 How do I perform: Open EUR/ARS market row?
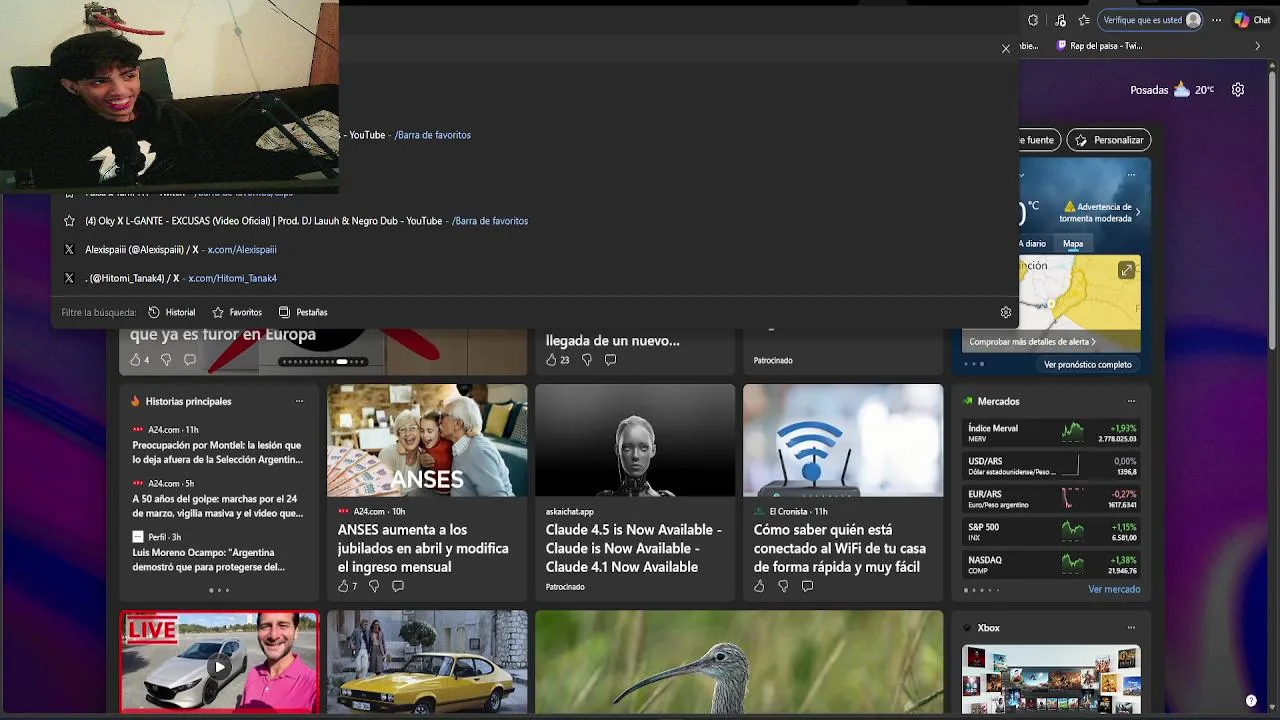point(1052,499)
